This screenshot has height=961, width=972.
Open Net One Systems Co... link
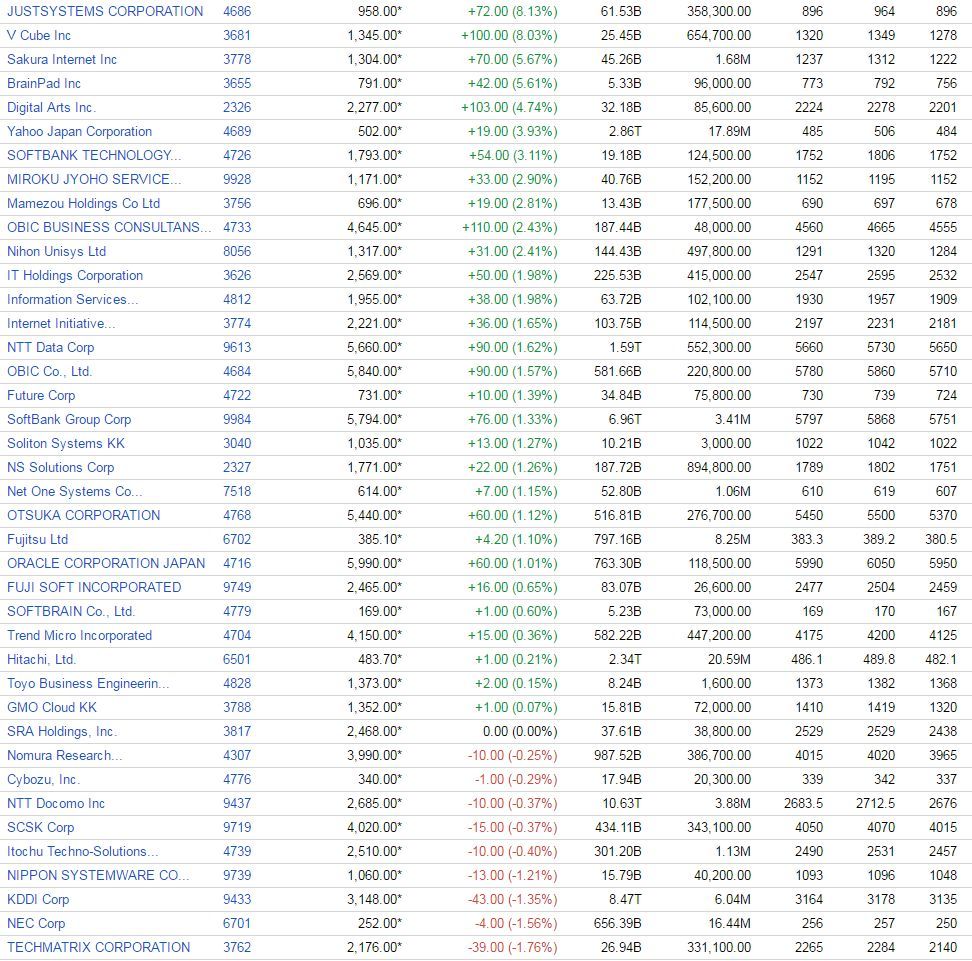click(x=74, y=492)
